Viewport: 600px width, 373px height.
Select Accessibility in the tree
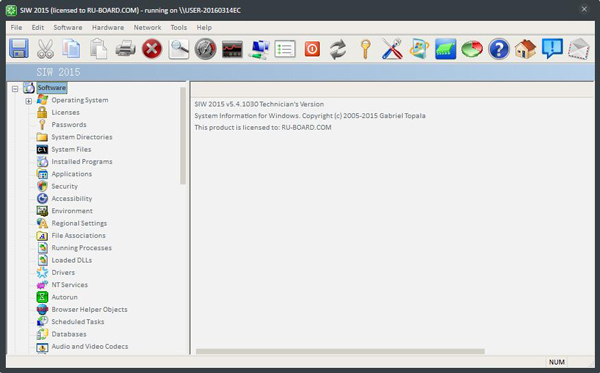coord(72,199)
